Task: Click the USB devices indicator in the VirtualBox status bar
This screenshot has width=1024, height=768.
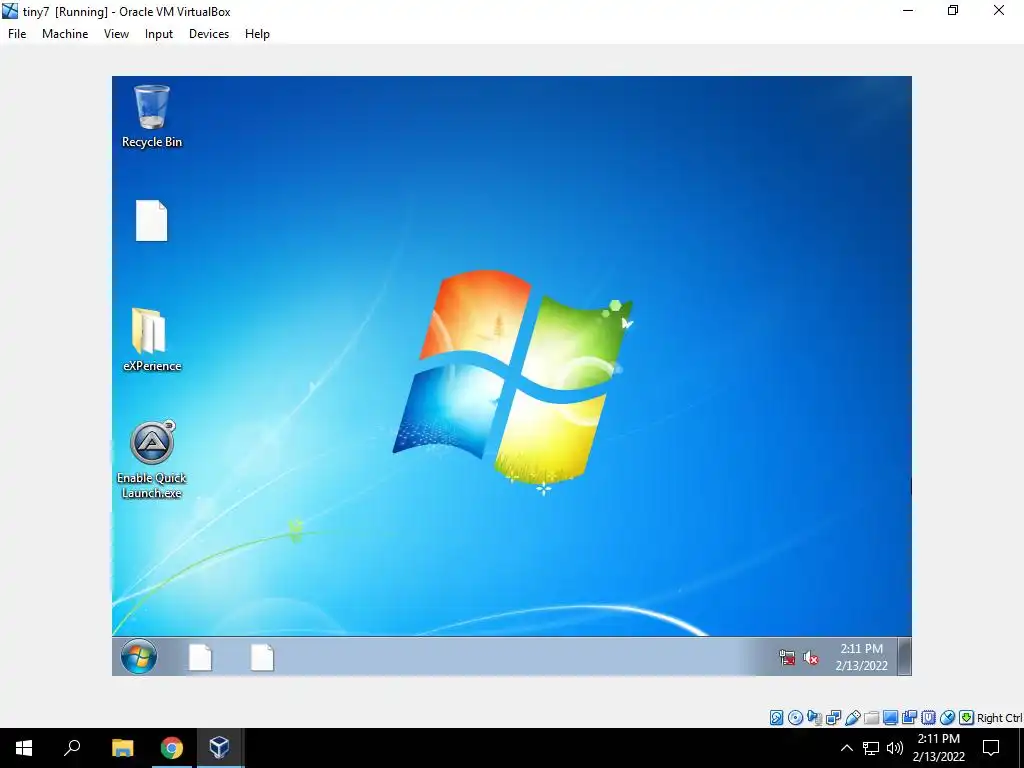Action: click(x=853, y=718)
